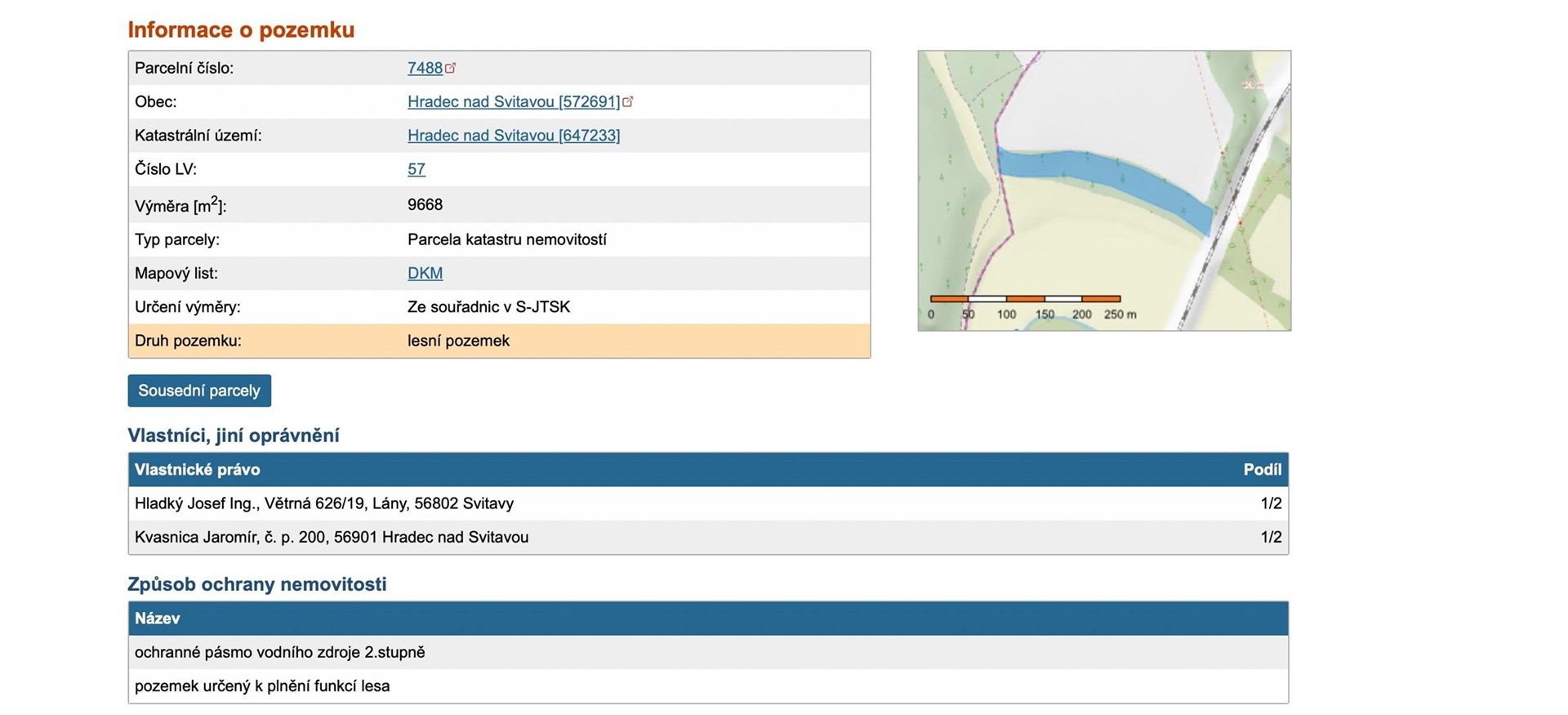Open cadastral area link Hradec nad Svitavou [647233]

click(x=513, y=136)
